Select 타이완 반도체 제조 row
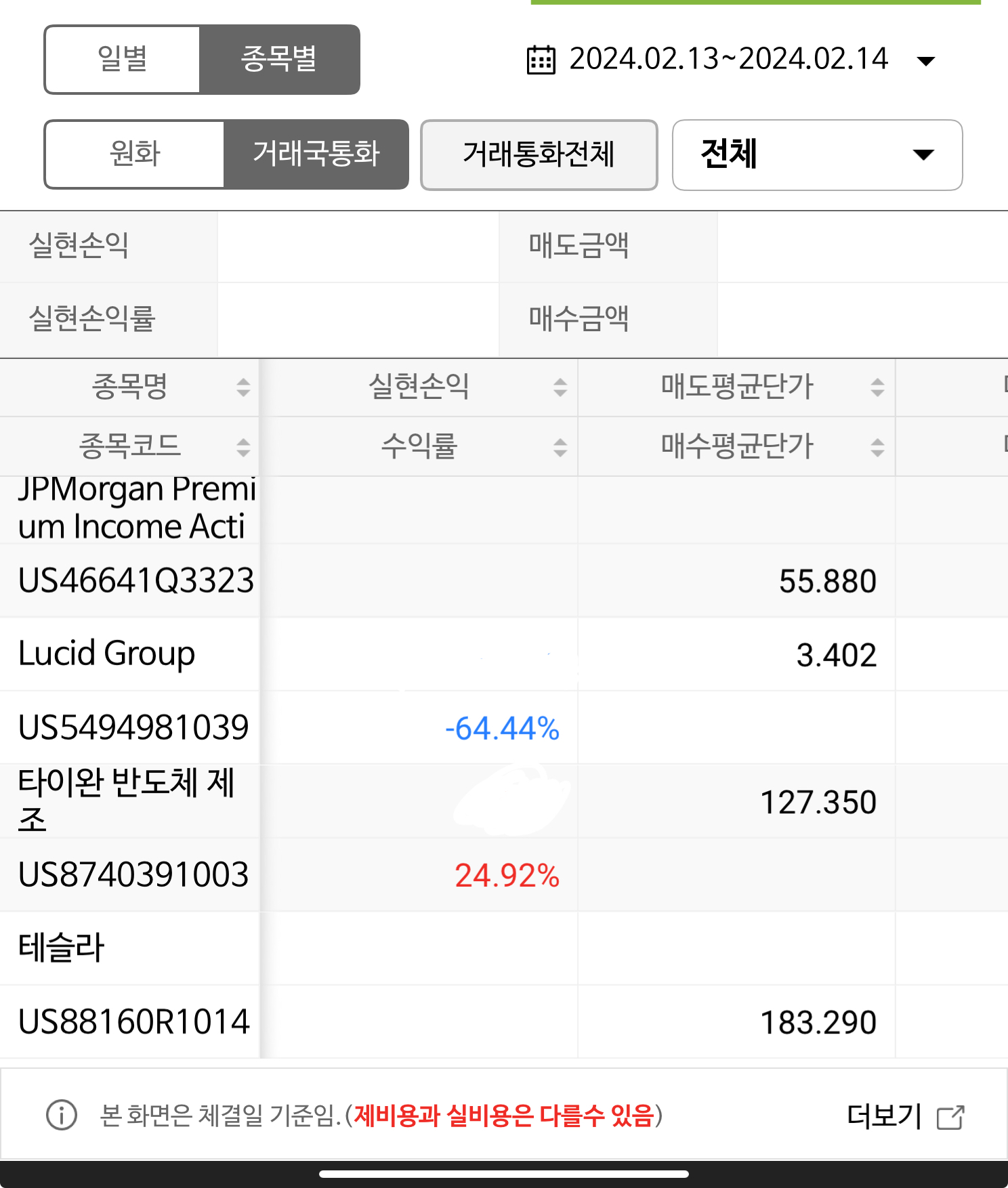The width and height of the screenshot is (1008, 1188). pos(126,801)
